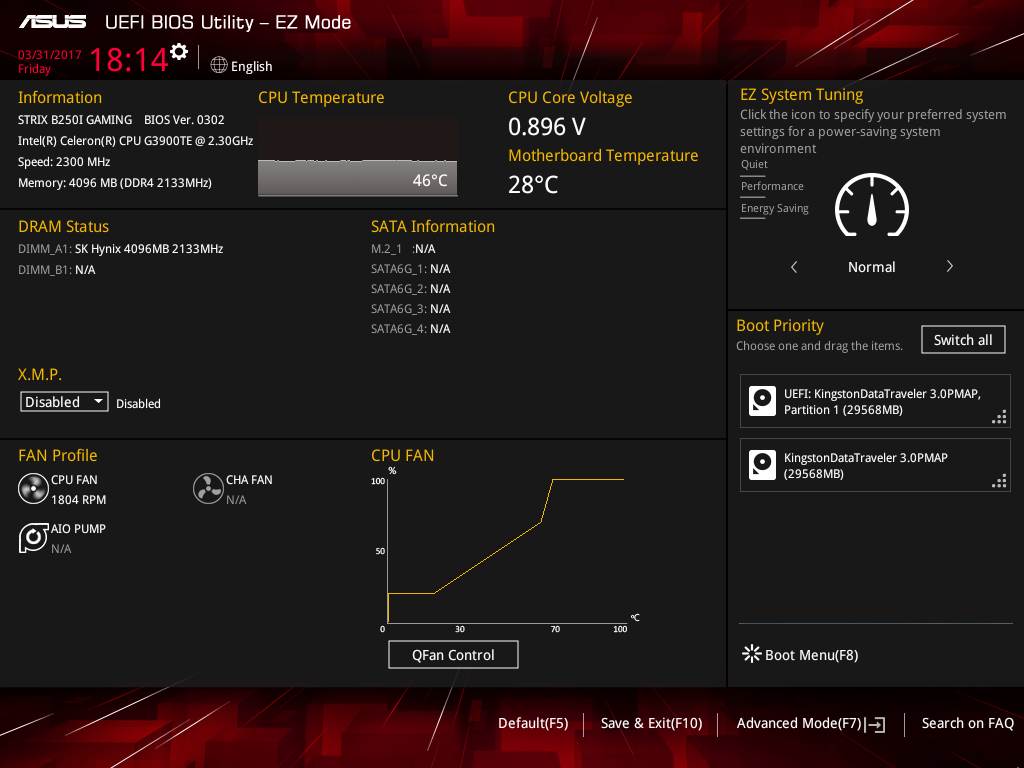Click the 28°C motherboard temperature value

(533, 185)
